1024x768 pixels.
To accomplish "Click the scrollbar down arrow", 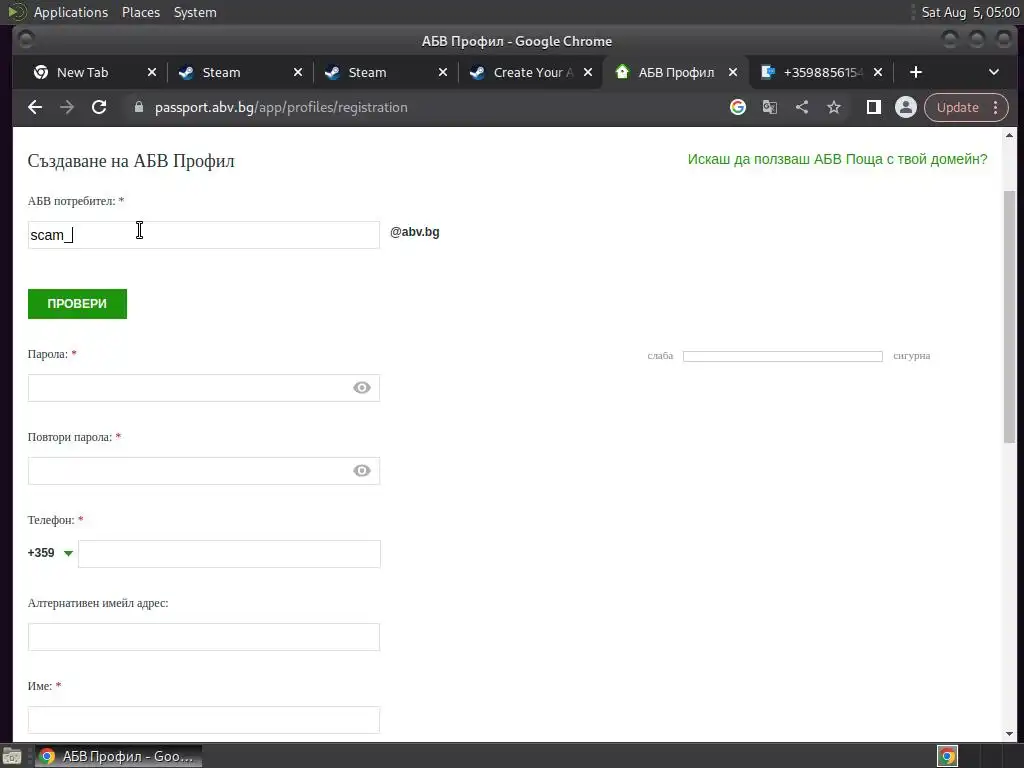I will (1010, 733).
